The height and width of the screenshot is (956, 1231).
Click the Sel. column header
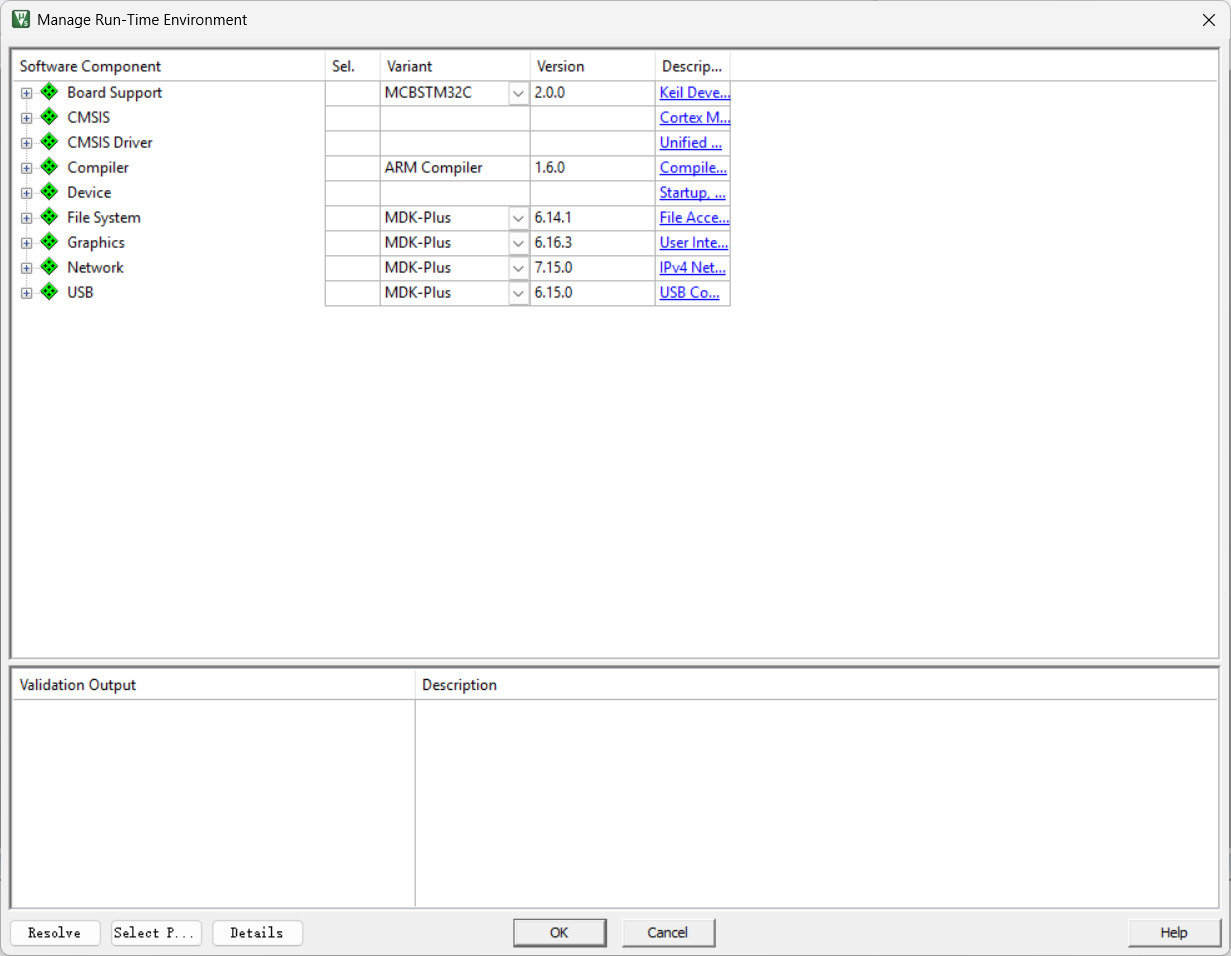(x=353, y=66)
